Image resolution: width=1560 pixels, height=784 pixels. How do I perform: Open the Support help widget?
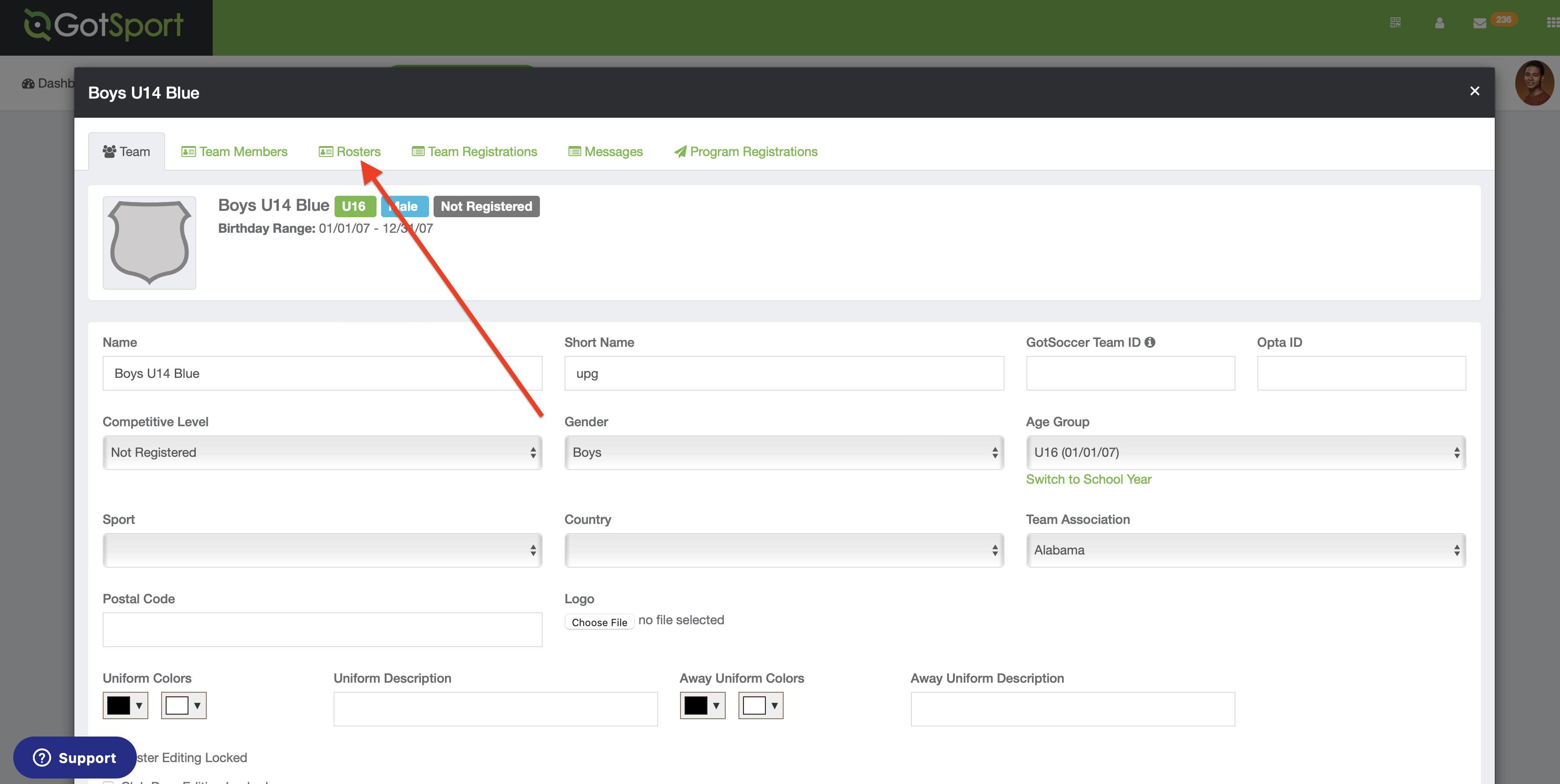point(74,758)
